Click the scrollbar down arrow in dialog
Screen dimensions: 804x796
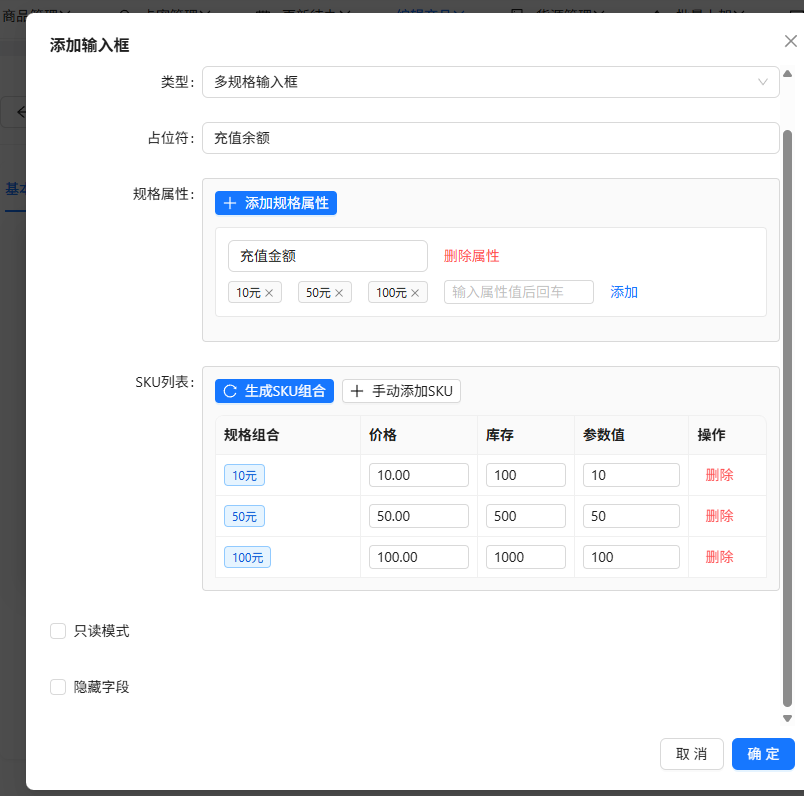coord(787,718)
